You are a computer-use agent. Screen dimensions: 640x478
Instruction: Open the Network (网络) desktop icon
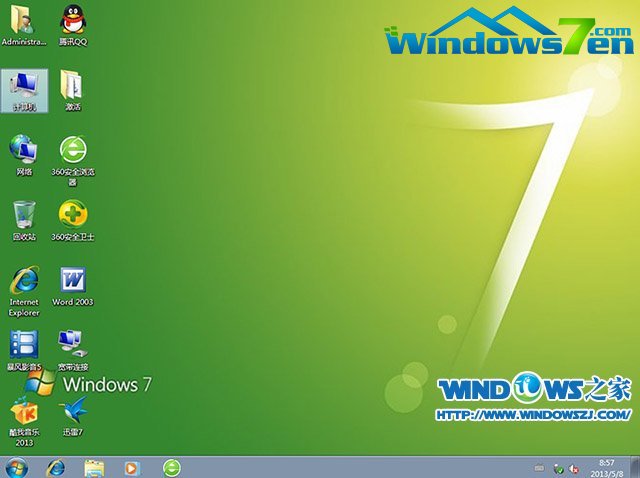point(24,151)
